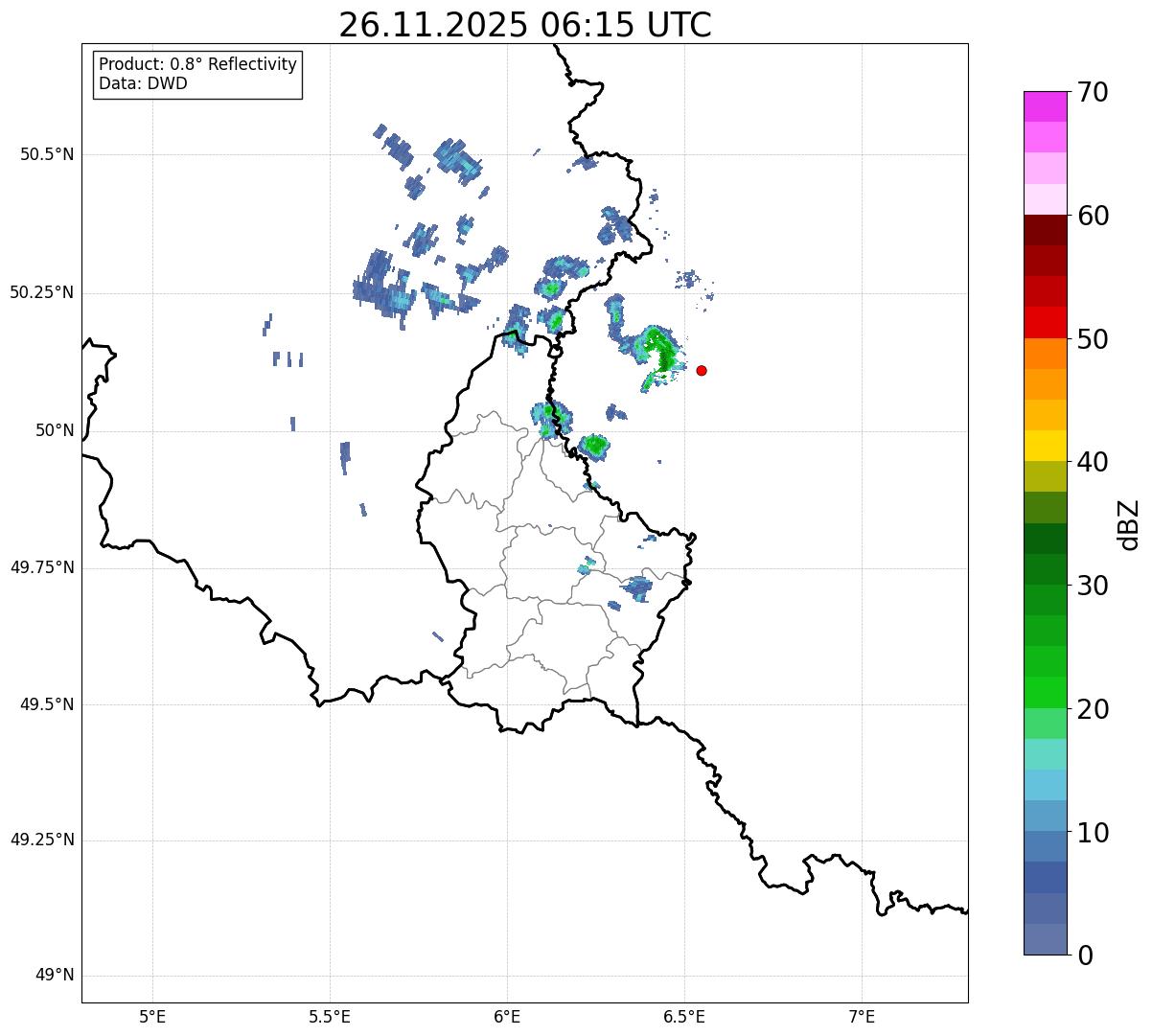
Task: Click the bright green colorbar segment just above 20
Action: (1046, 692)
